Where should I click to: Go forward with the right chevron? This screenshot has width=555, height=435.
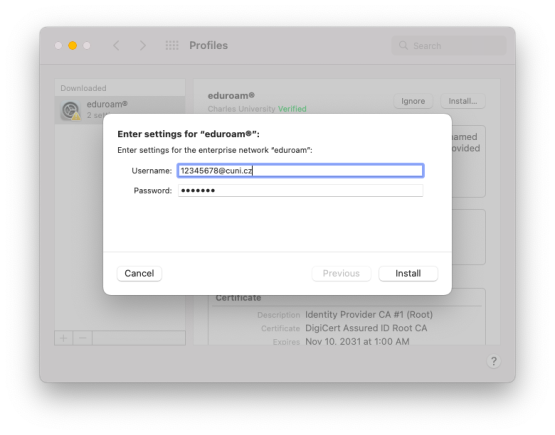pyautogui.click(x=143, y=45)
